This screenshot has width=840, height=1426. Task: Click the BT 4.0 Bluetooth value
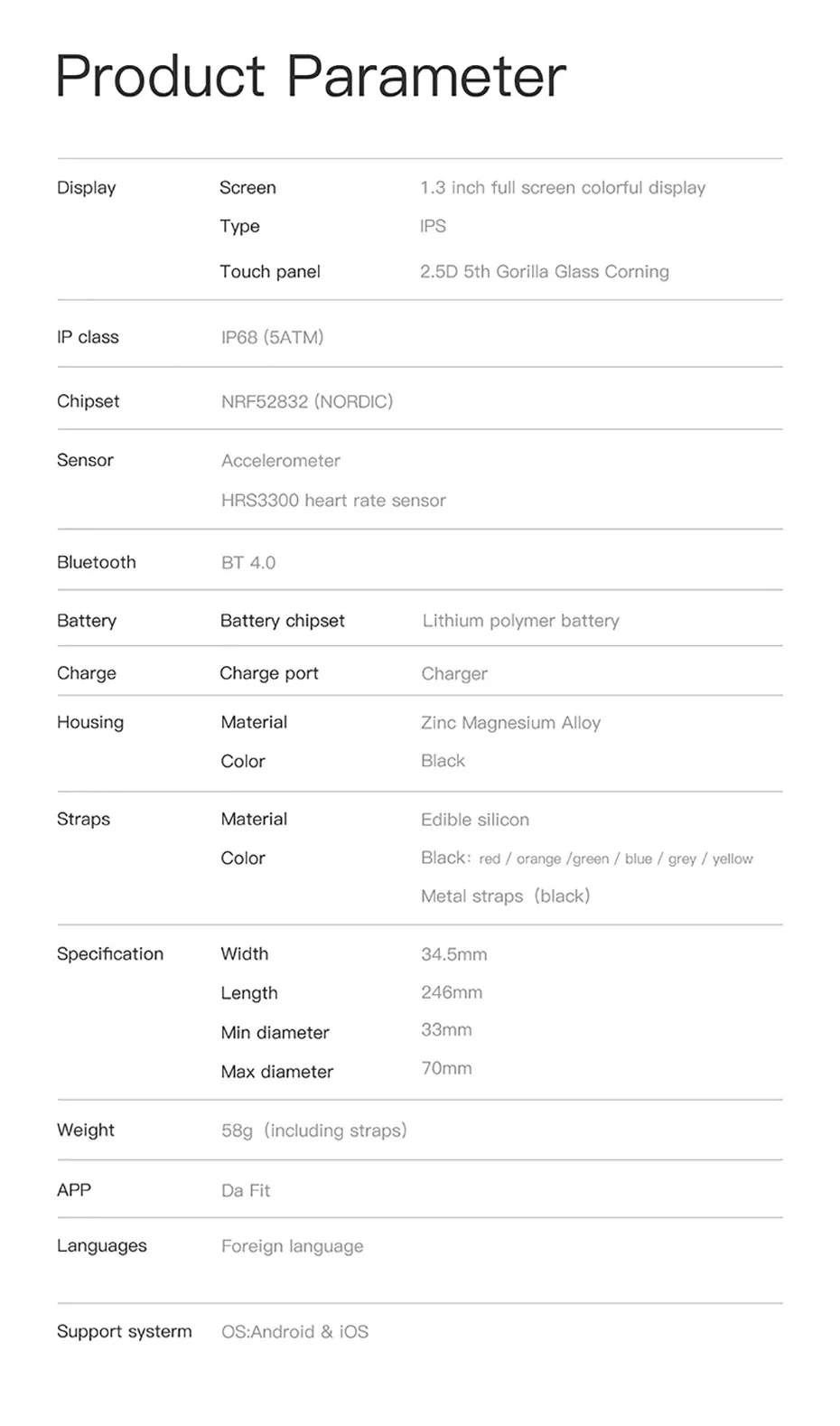coord(248,563)
